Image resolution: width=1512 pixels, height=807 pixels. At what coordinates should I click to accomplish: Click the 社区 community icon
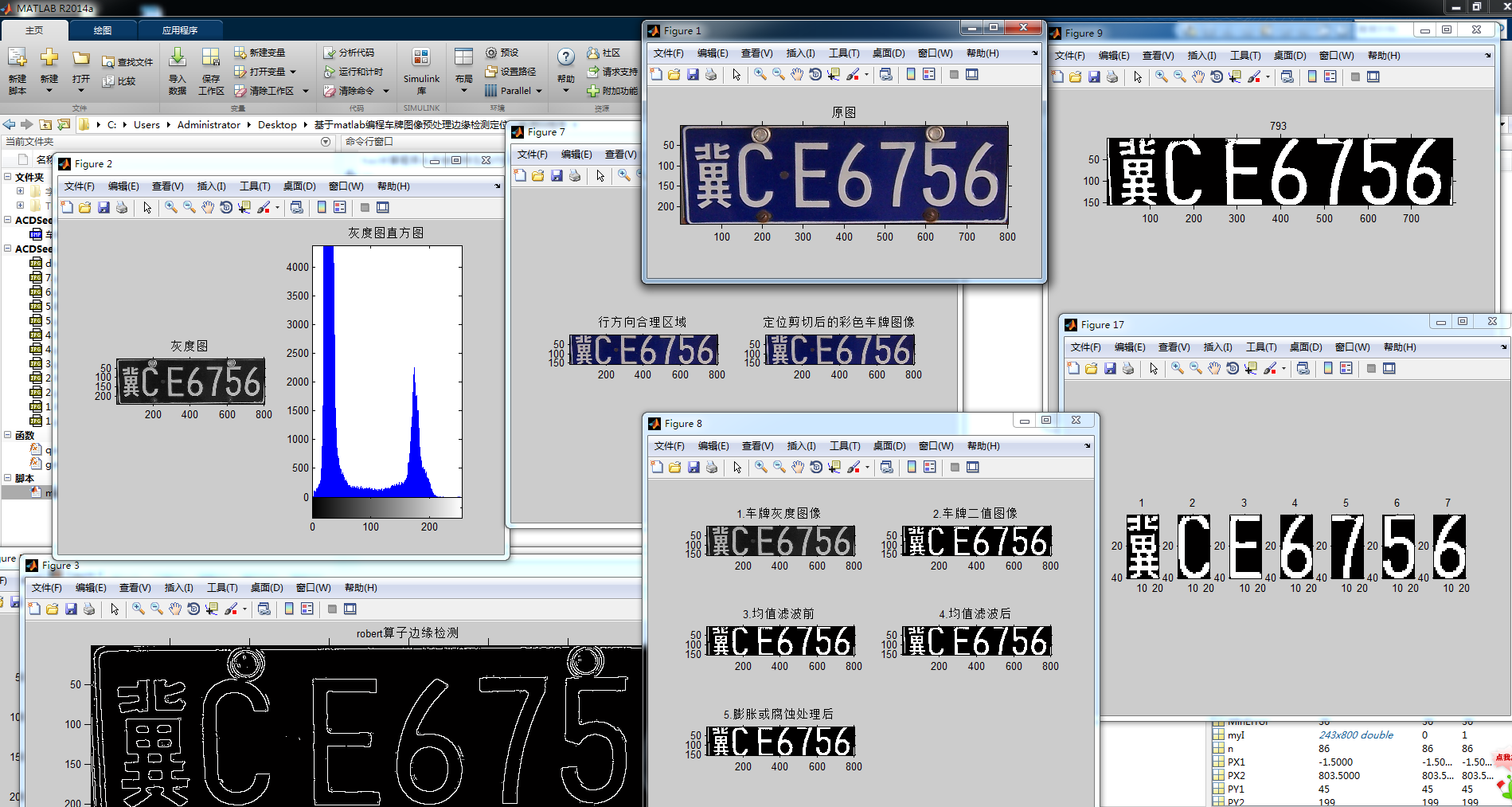[593, 53]
